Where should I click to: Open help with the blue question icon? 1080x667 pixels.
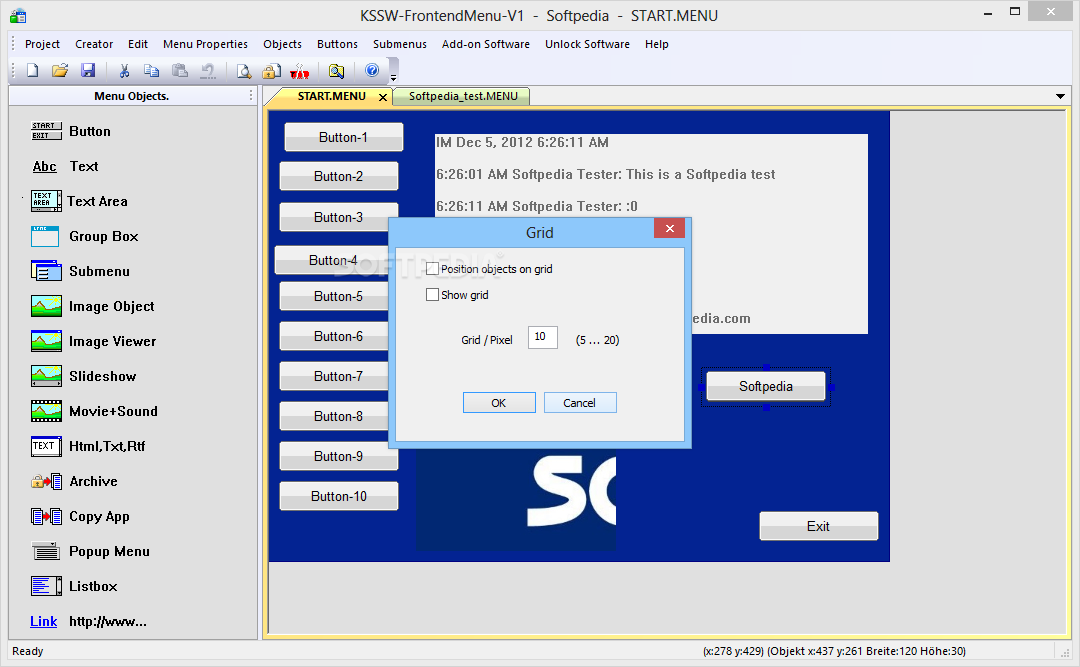[x=372, y=70]
